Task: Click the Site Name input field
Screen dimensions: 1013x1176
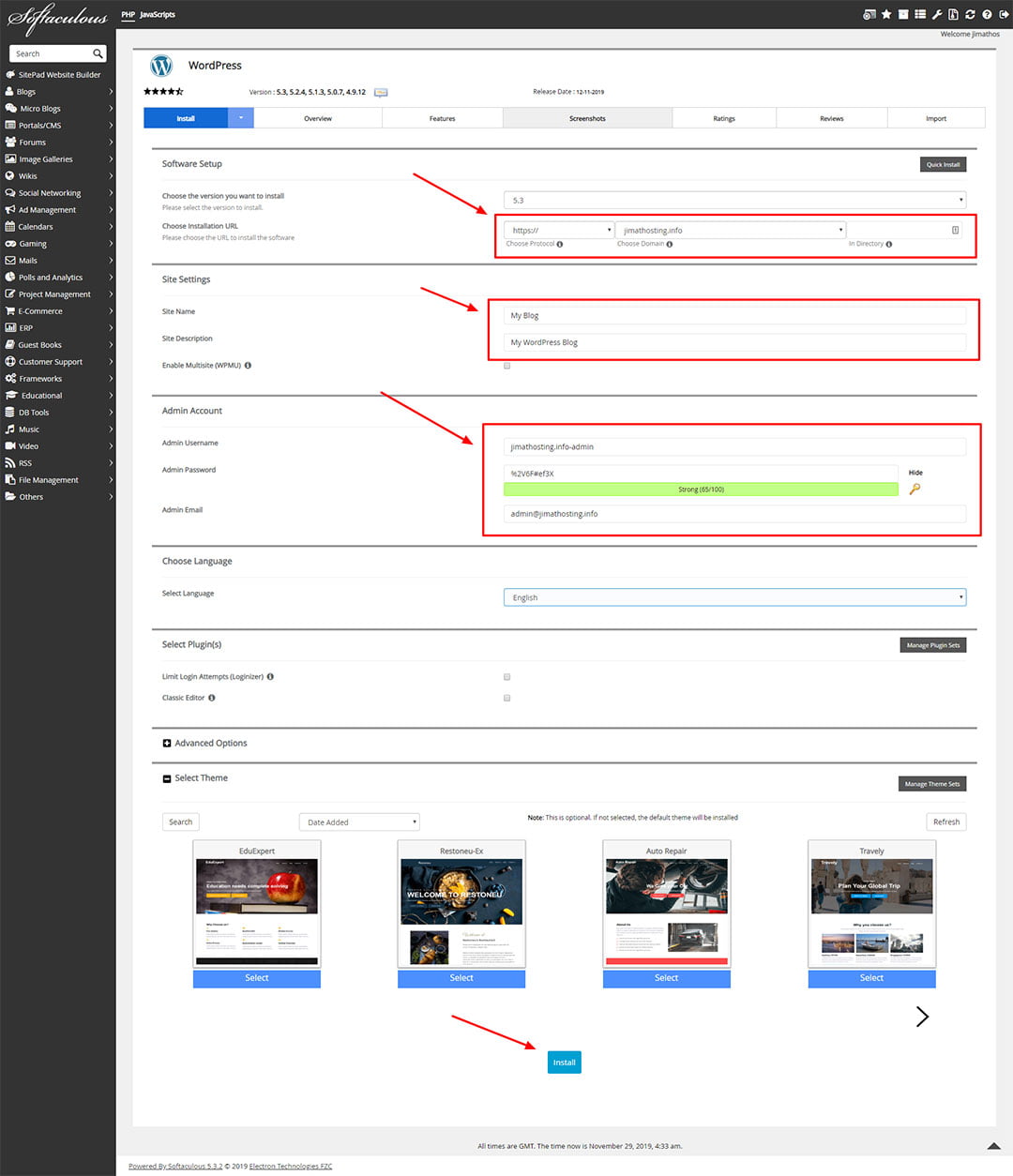Action: tap(734, 315)
